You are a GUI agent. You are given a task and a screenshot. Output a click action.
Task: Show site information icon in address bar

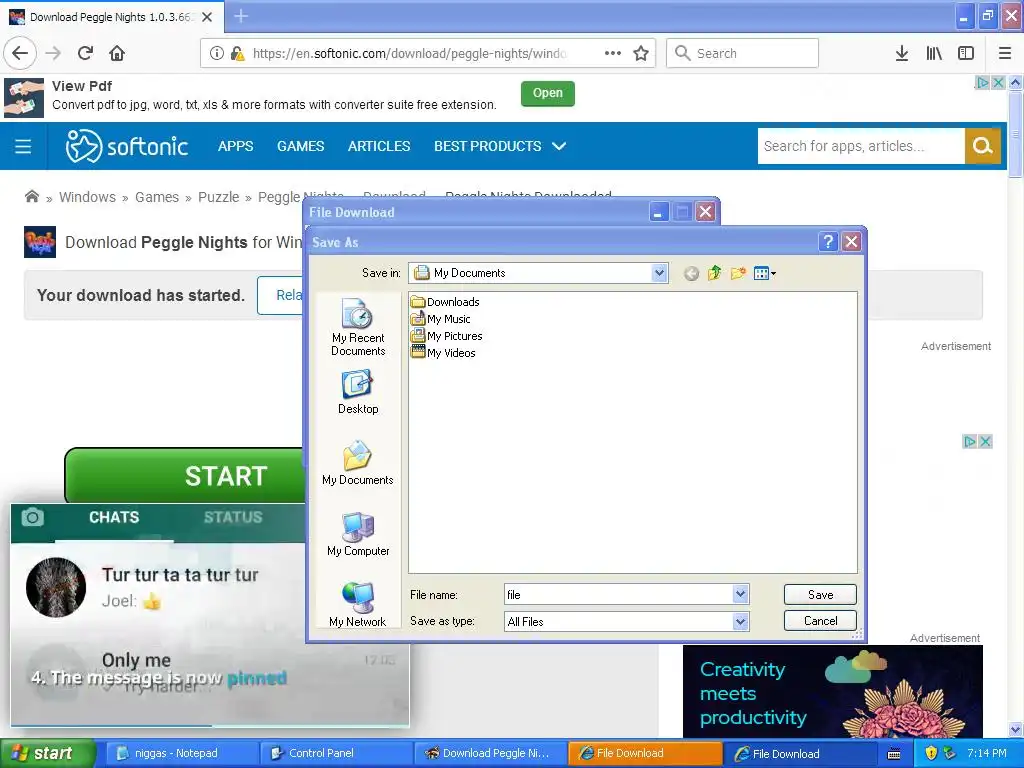tap(217, 53)
